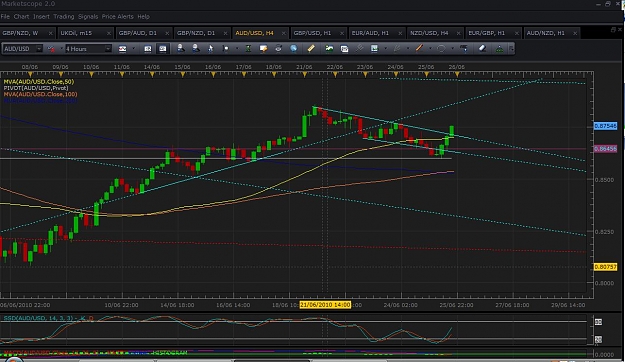Select the cursor pointer tool
This screenshot has width=625, height=362.
[x=210, y=49]
